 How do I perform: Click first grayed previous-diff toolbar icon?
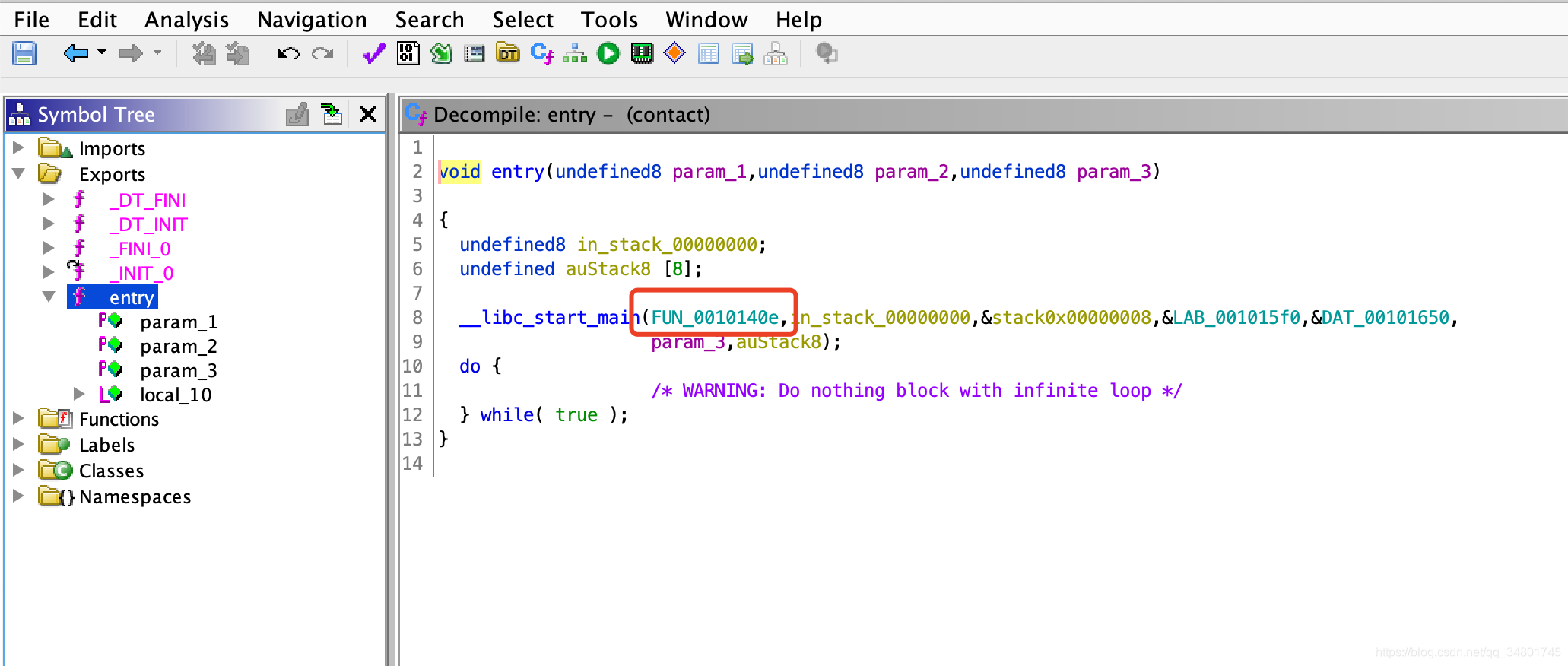[203, 53]
